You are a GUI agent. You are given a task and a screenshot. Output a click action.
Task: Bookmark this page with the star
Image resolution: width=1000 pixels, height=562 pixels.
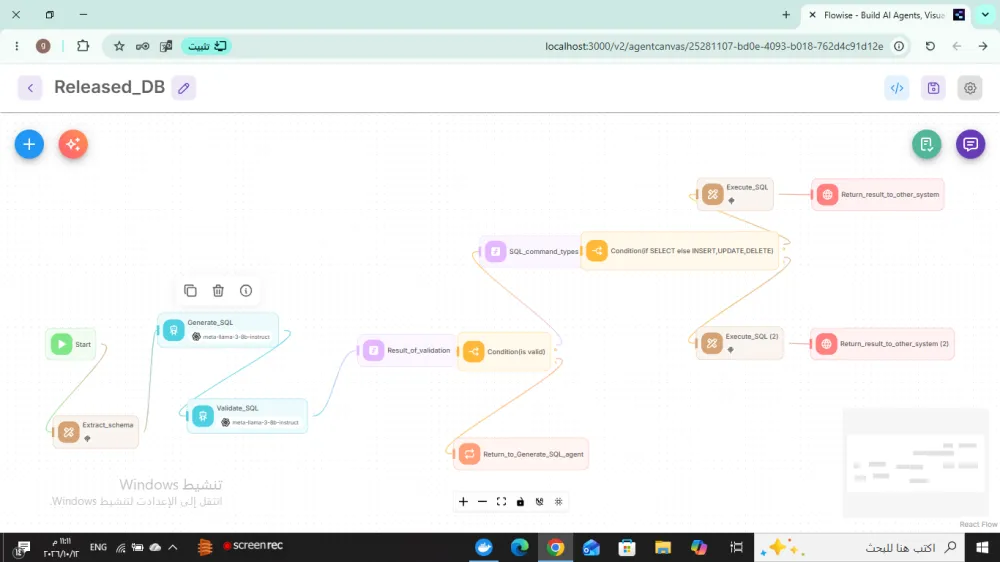click(119, 46)
